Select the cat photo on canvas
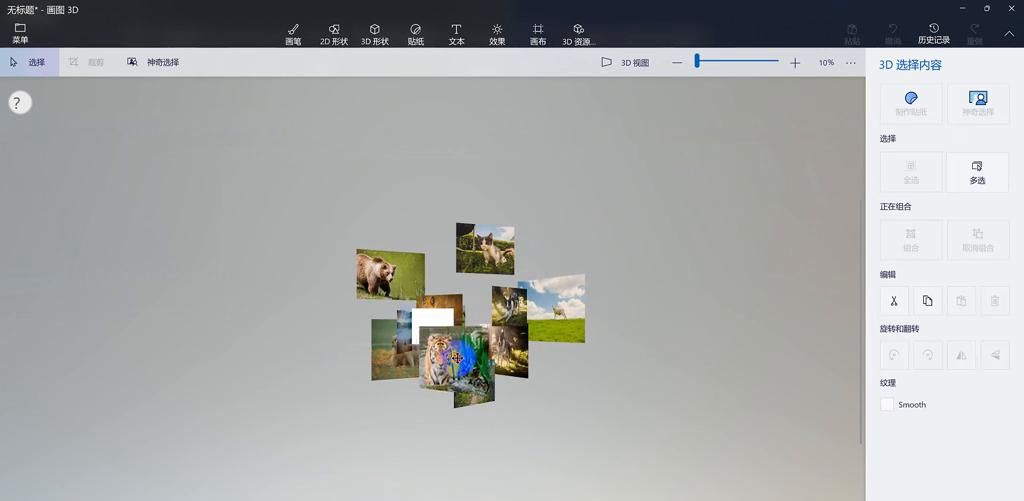 click(x=485, y=248)
